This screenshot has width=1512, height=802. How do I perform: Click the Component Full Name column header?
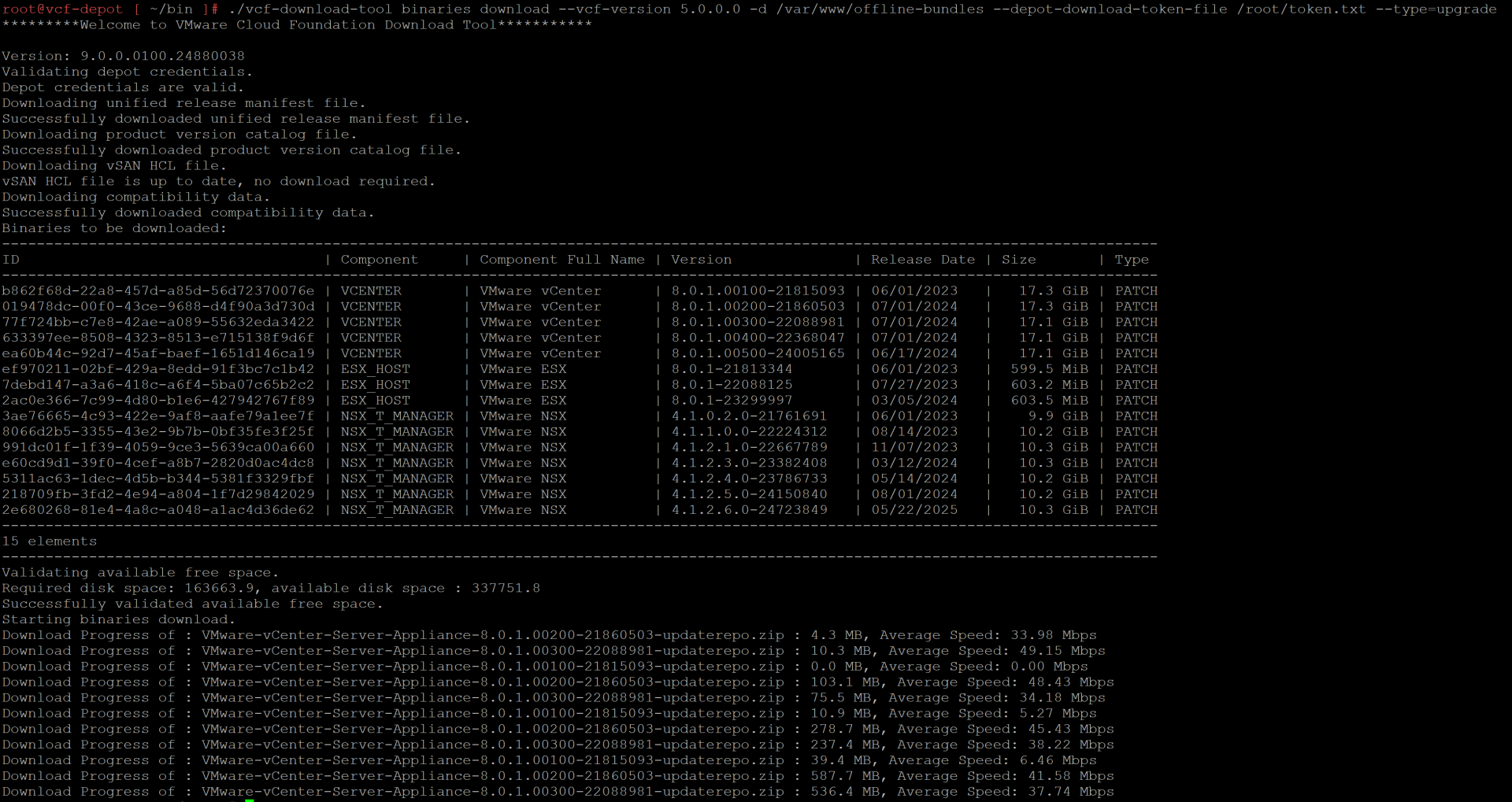[561, 259]
